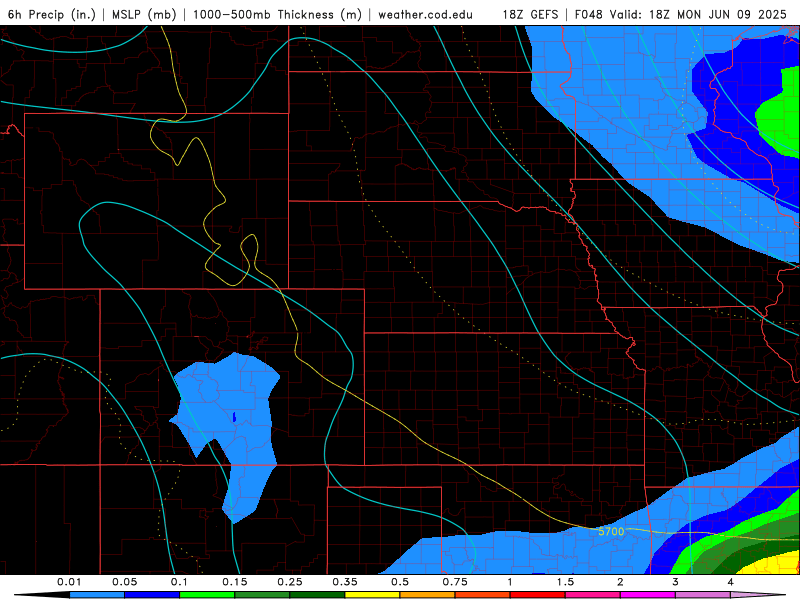The width and height of the screenshot is (800, 600).
Task: Click the bright green 0.1–0.15 legend swatch
Action: coord(207,595)
